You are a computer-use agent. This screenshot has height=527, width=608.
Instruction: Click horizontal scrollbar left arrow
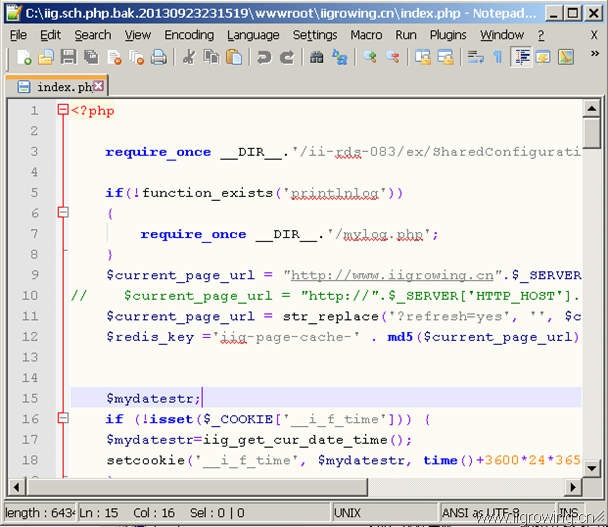click(16, 487)
